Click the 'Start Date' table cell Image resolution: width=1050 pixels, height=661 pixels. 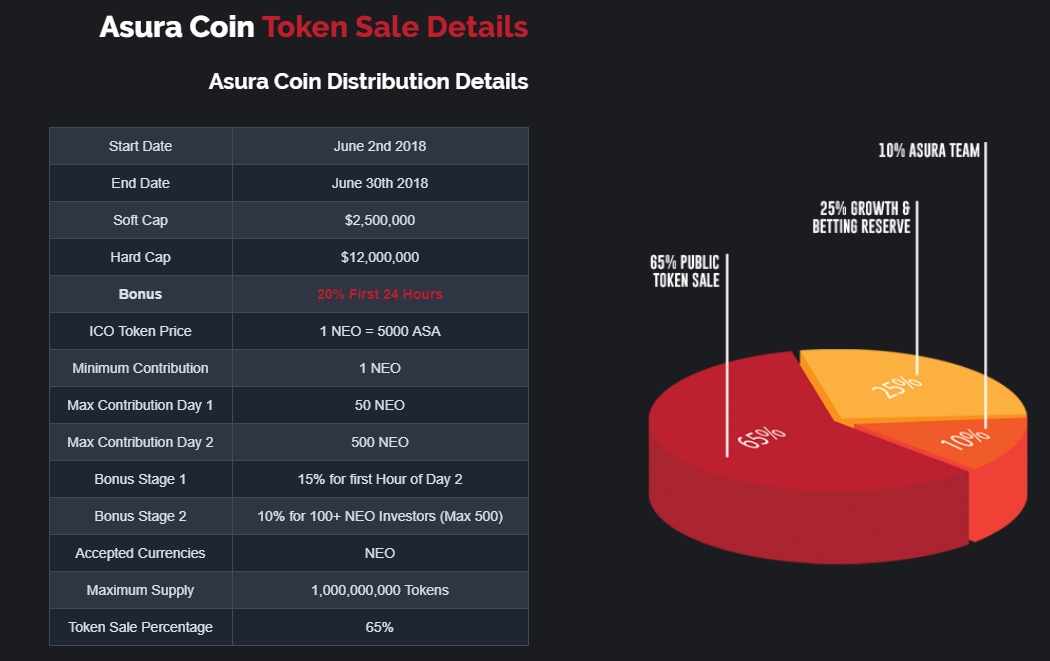coord(140,146)
